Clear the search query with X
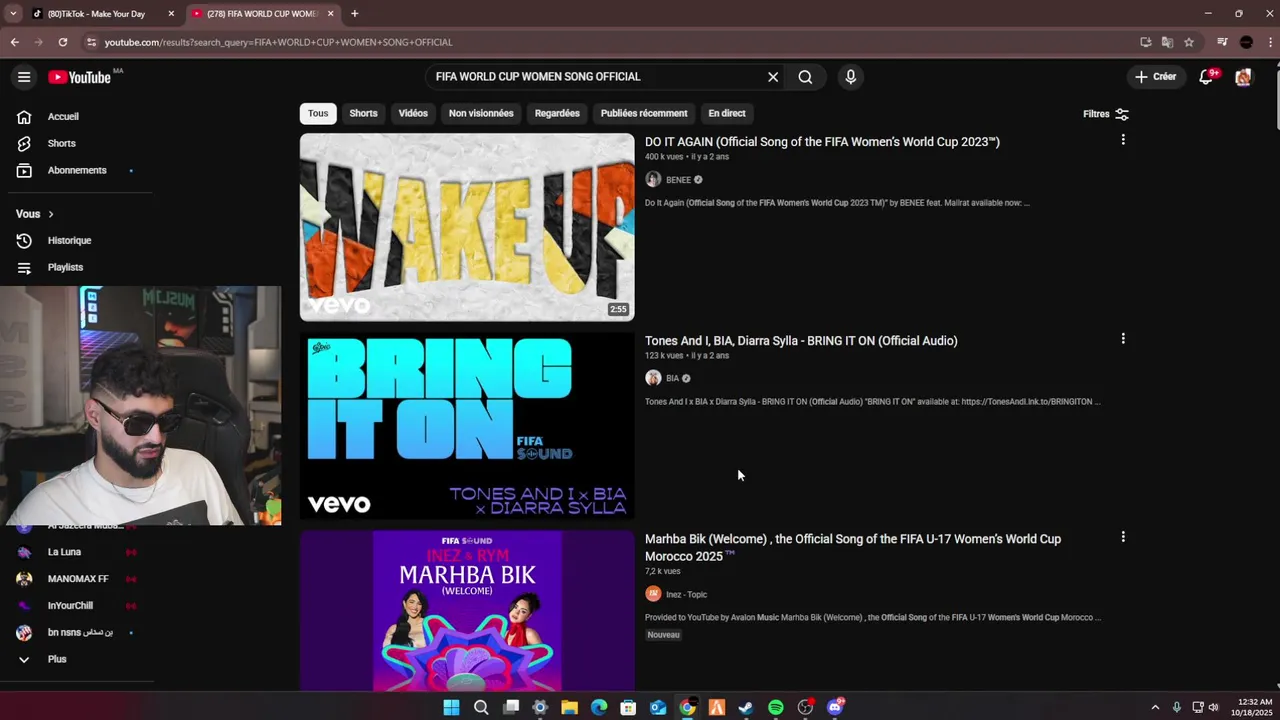 click(773, 77)
